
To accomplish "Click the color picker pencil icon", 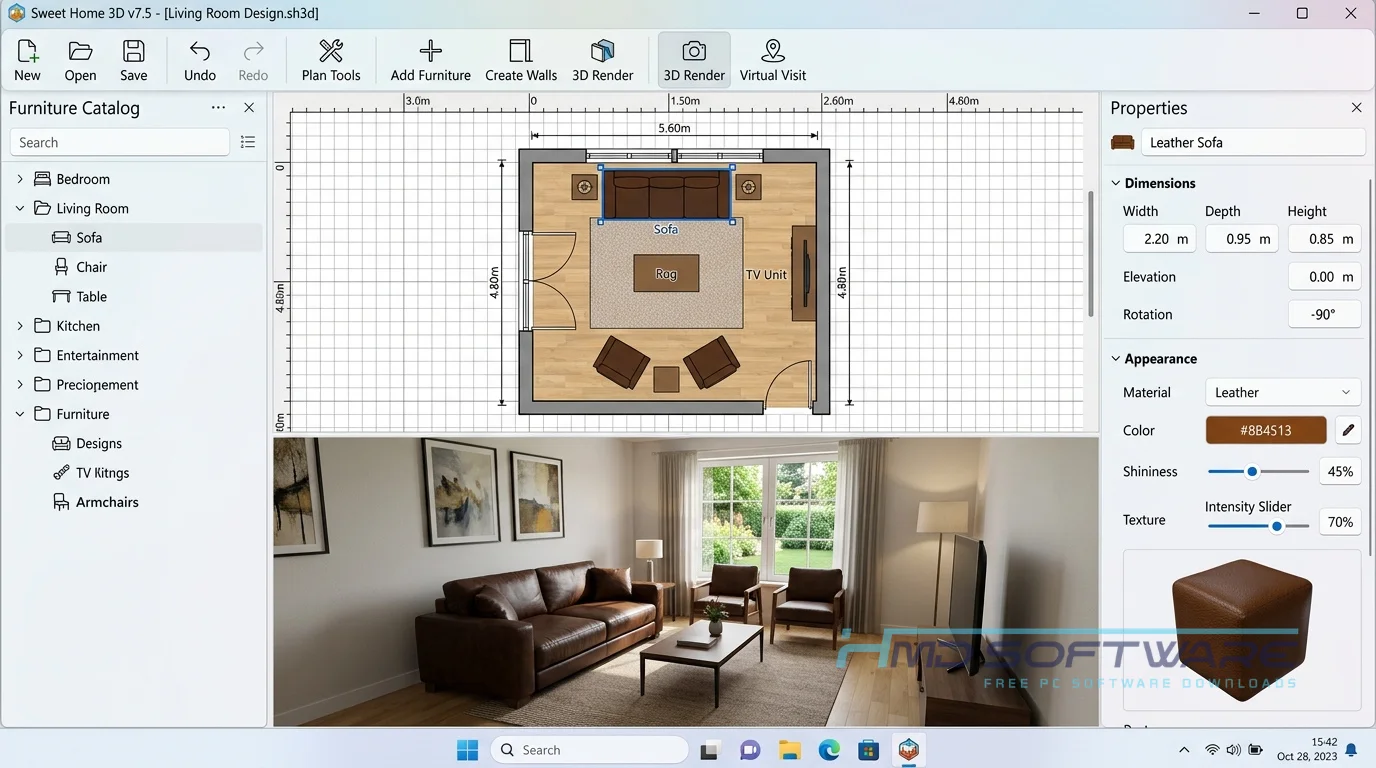I will click(x=1348, y=430).
